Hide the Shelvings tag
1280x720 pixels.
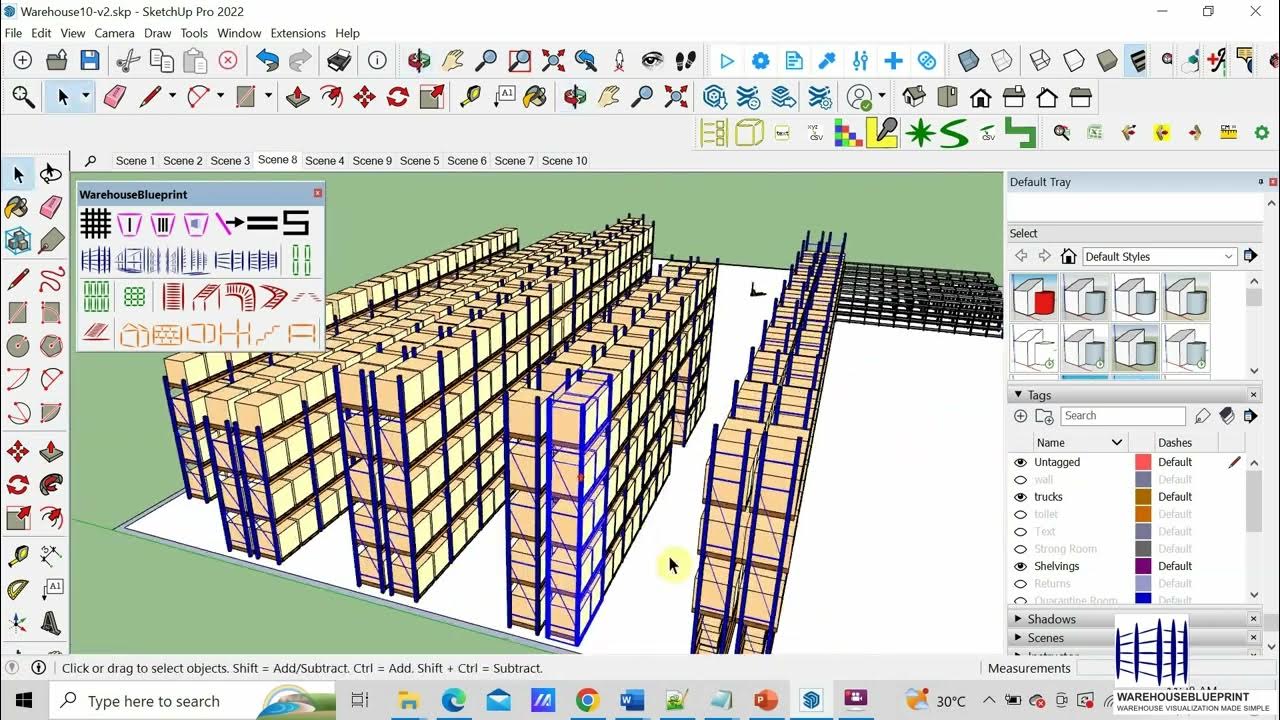(x=1020, y=566)
